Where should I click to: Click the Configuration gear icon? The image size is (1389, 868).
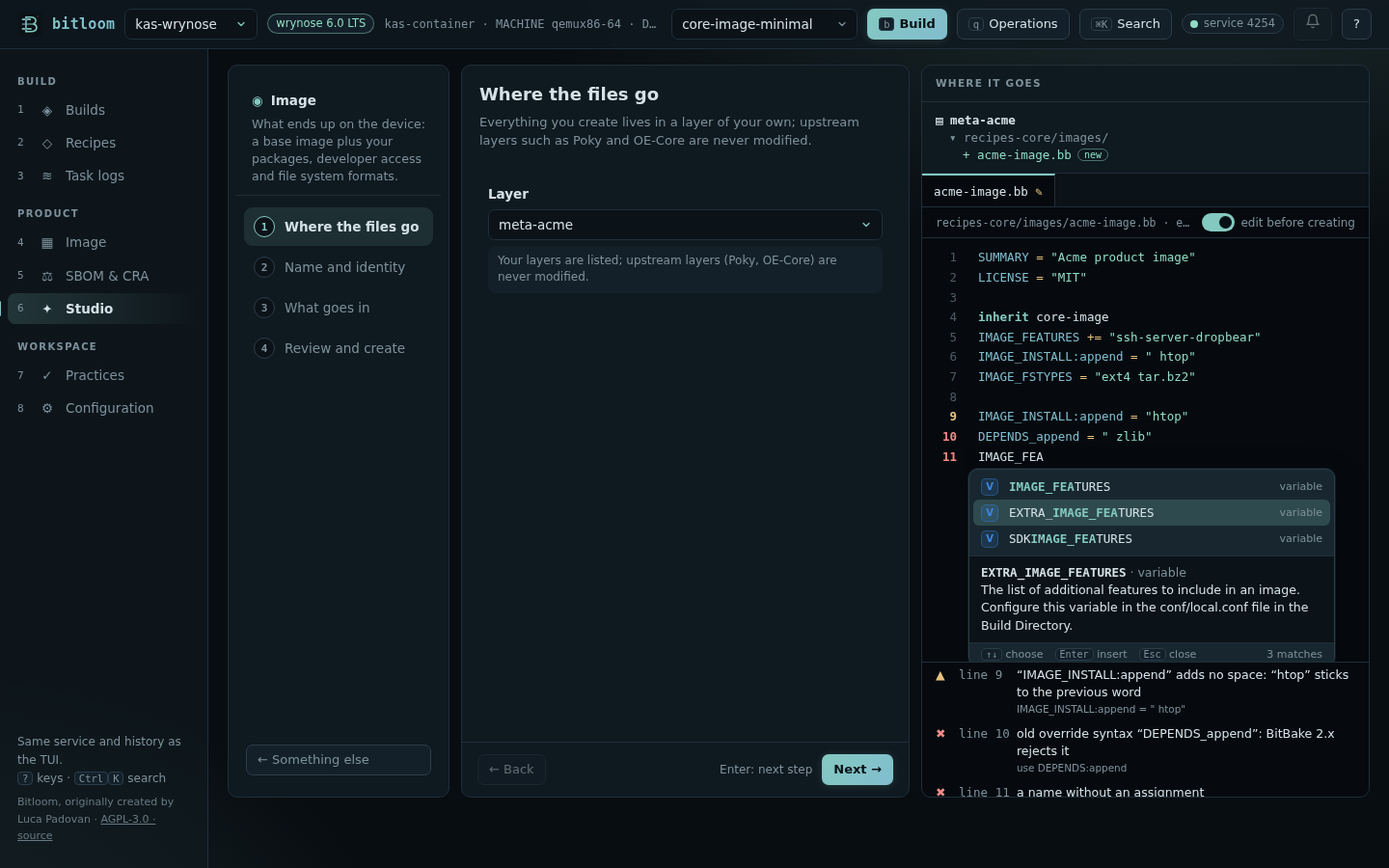pos(47,409)
